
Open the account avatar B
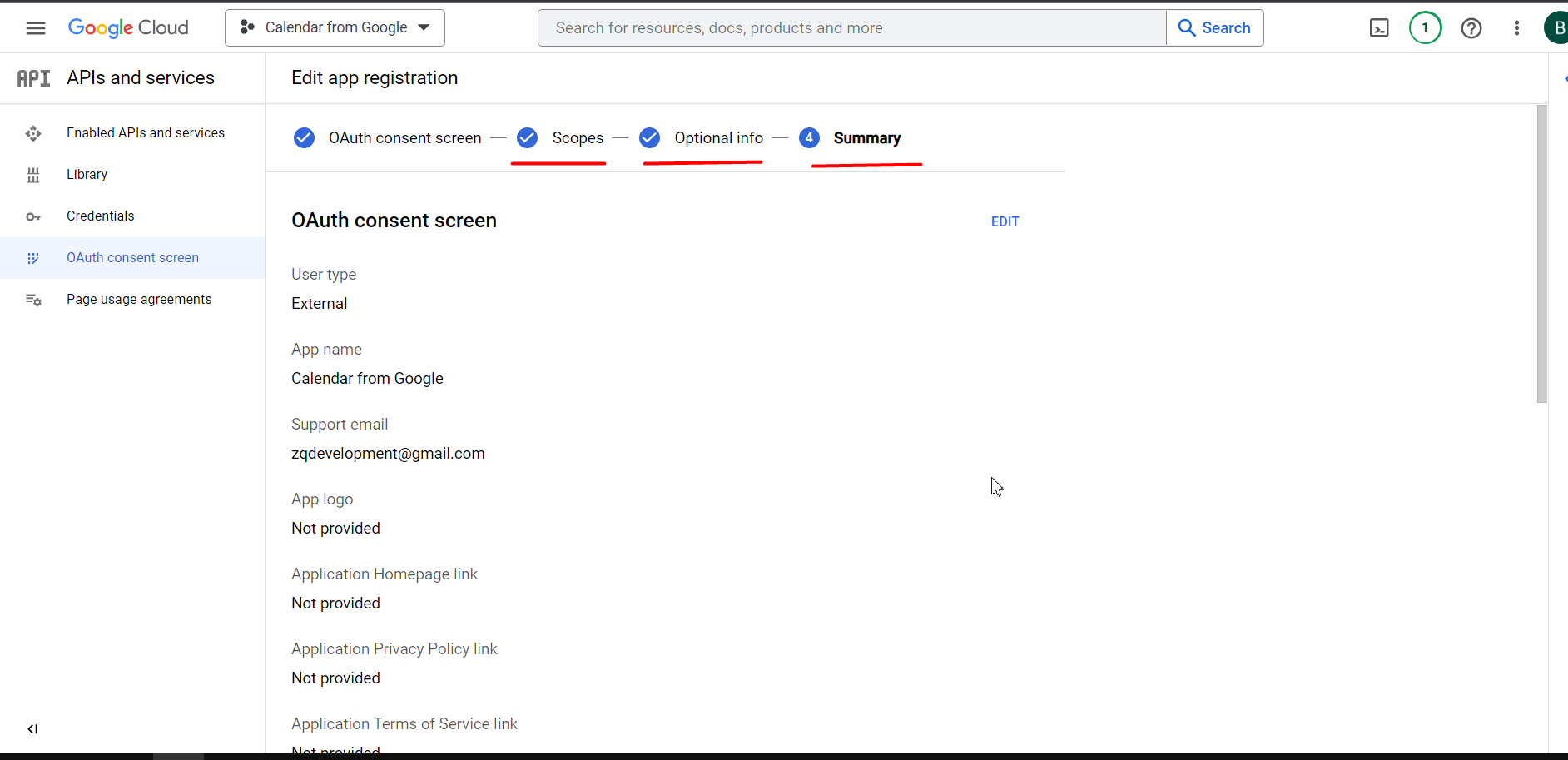point(1556,28)
